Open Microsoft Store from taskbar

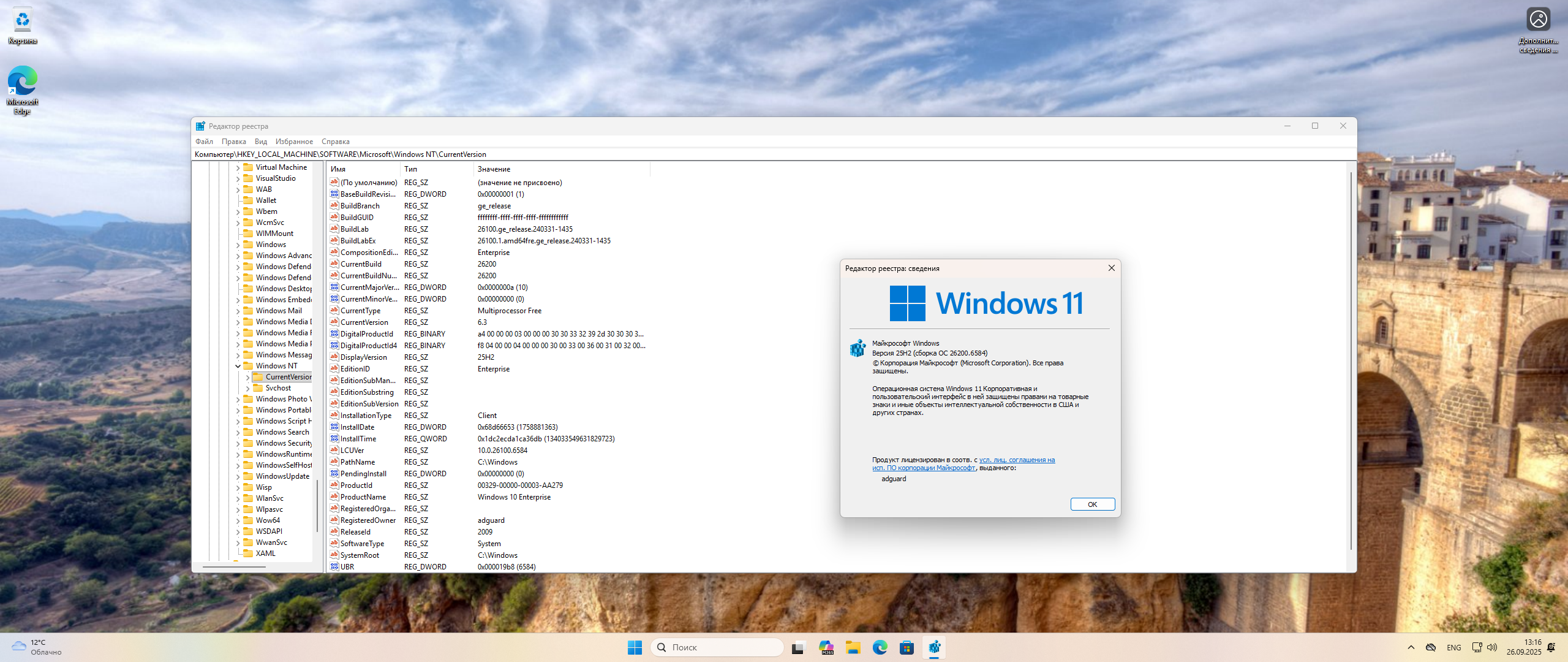point(907,647)
